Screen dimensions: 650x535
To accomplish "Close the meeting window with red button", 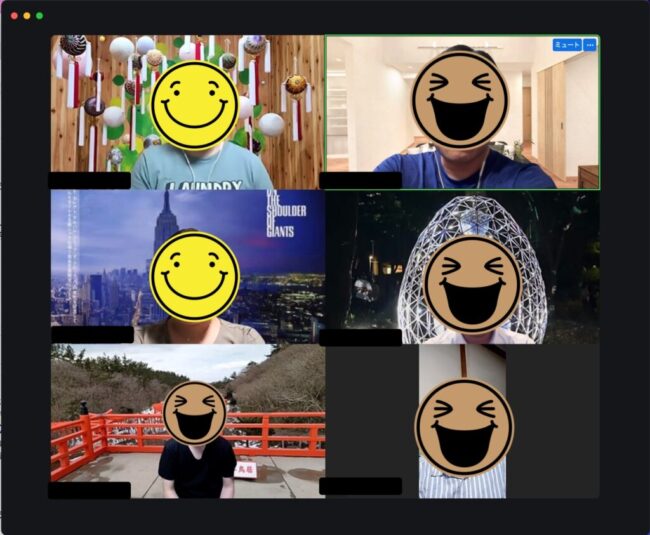I will (15, 16).
